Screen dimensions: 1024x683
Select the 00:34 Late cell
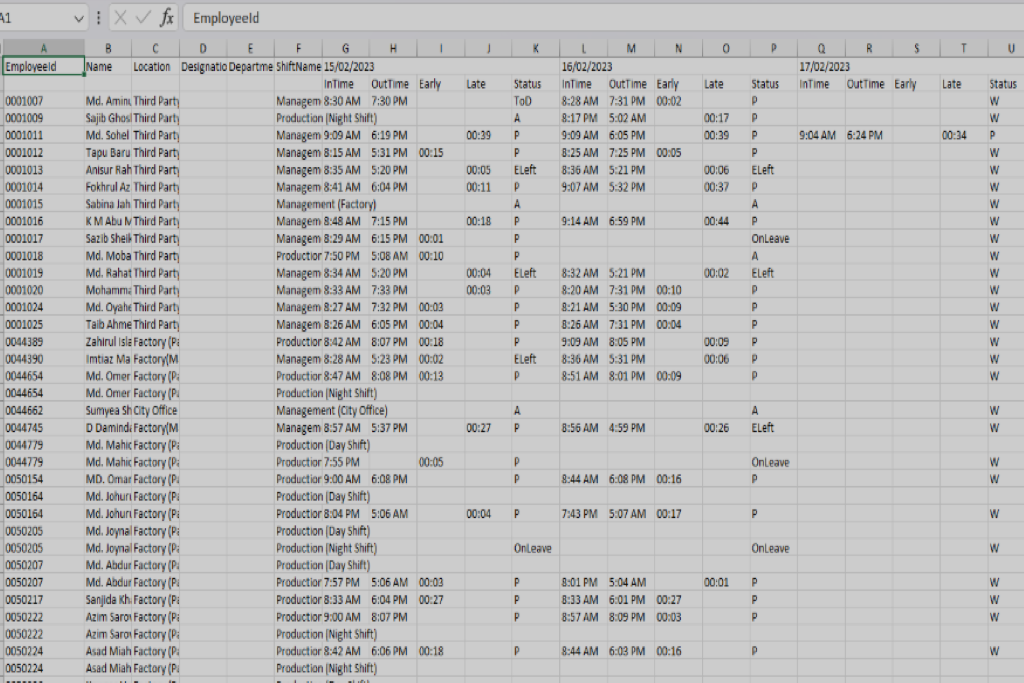pyautogui.click(x=963, y=136)
